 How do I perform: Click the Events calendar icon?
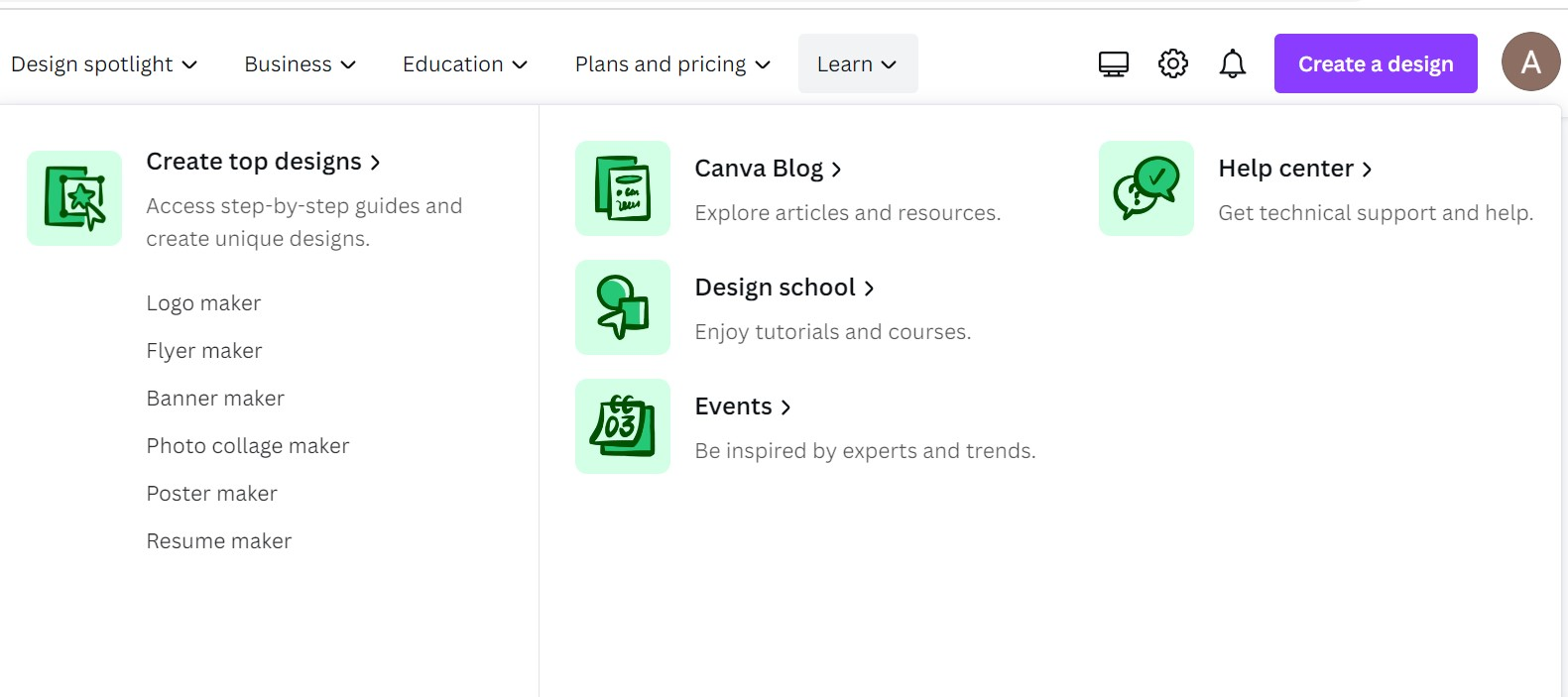(623, 426)
